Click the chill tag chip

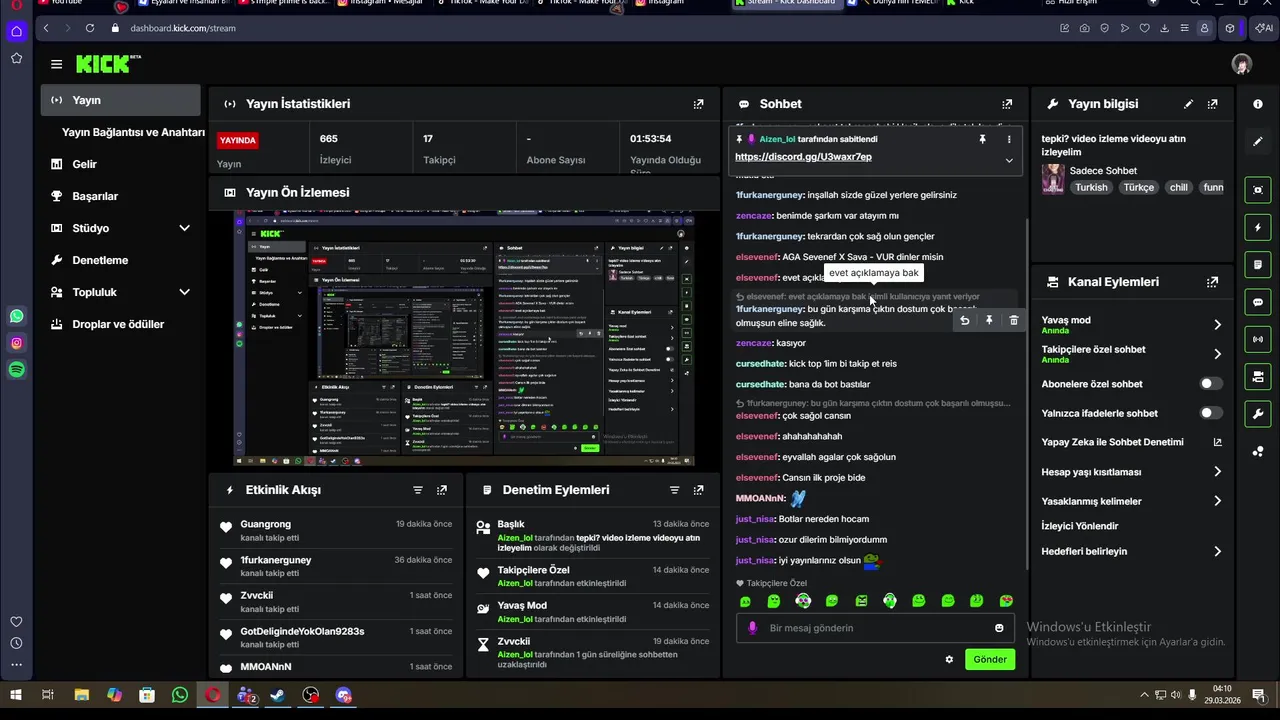pos(1178,187)
